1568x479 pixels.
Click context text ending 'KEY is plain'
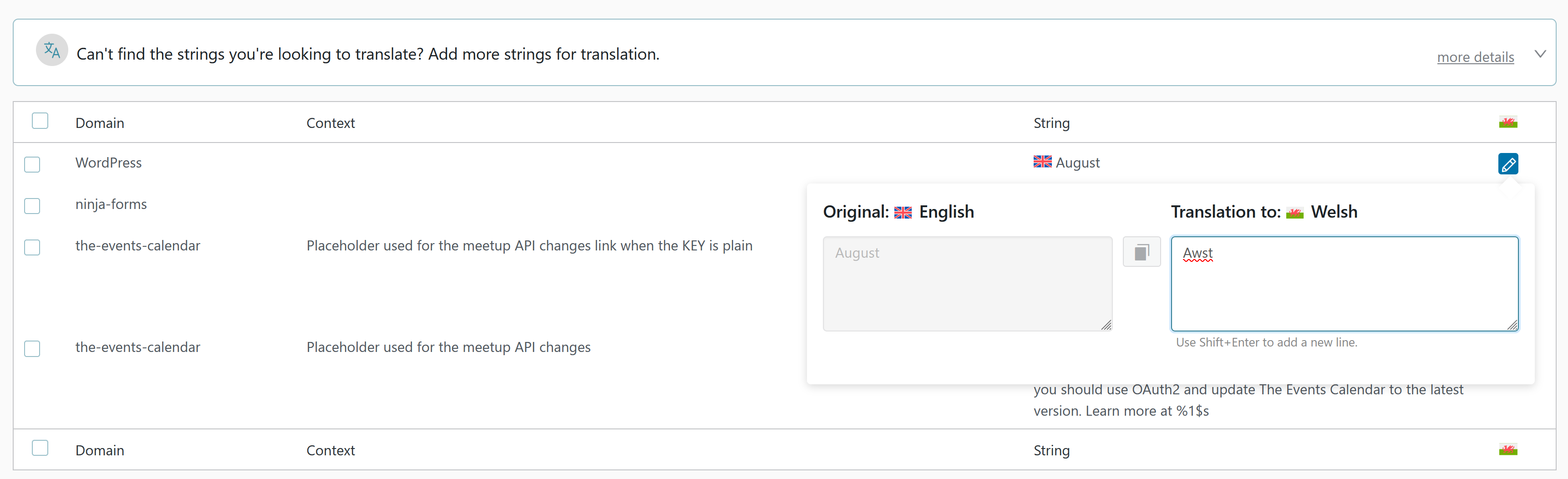pyautogui.click(x=529, y=245)
